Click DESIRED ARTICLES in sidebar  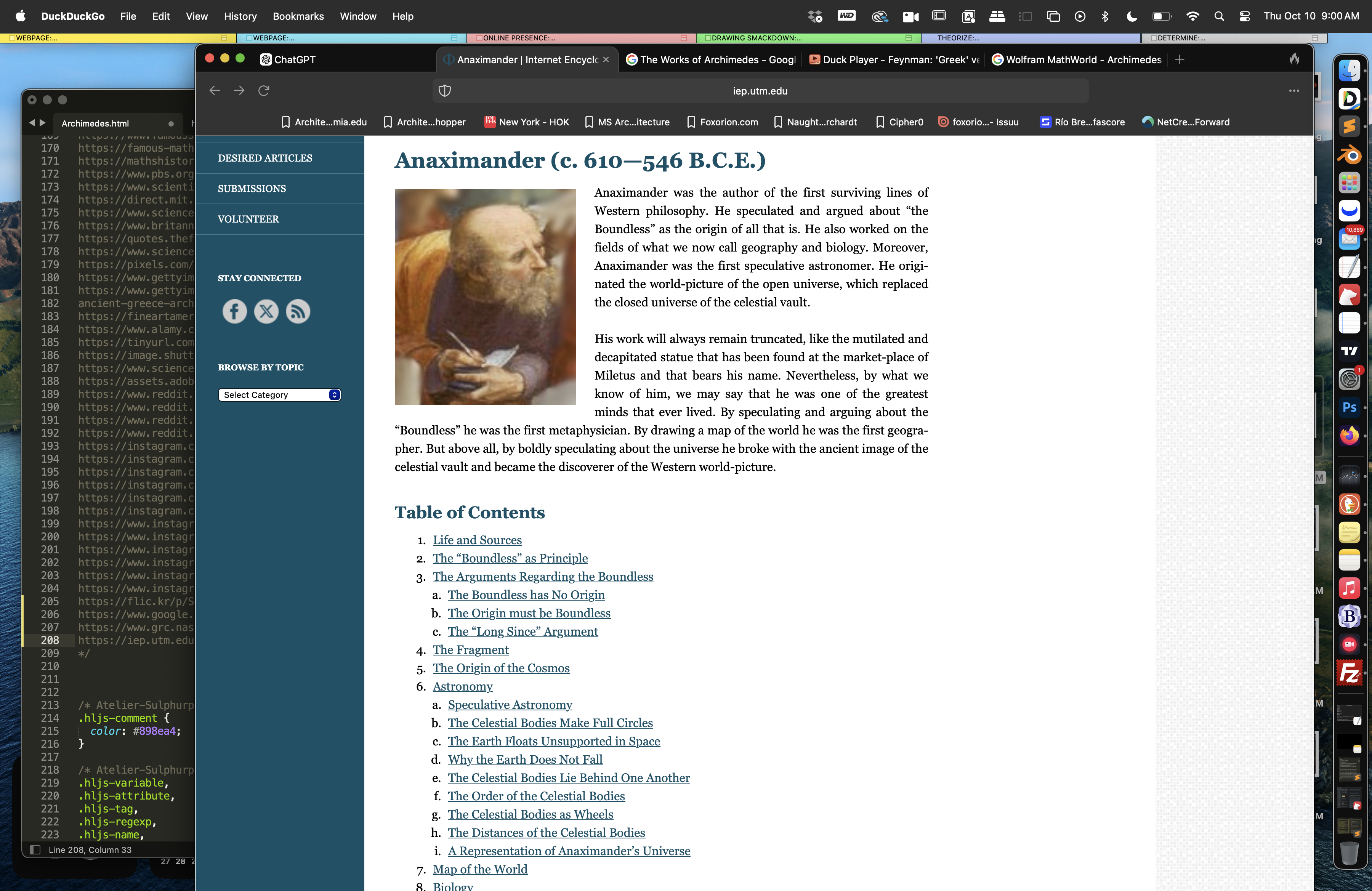265,158
